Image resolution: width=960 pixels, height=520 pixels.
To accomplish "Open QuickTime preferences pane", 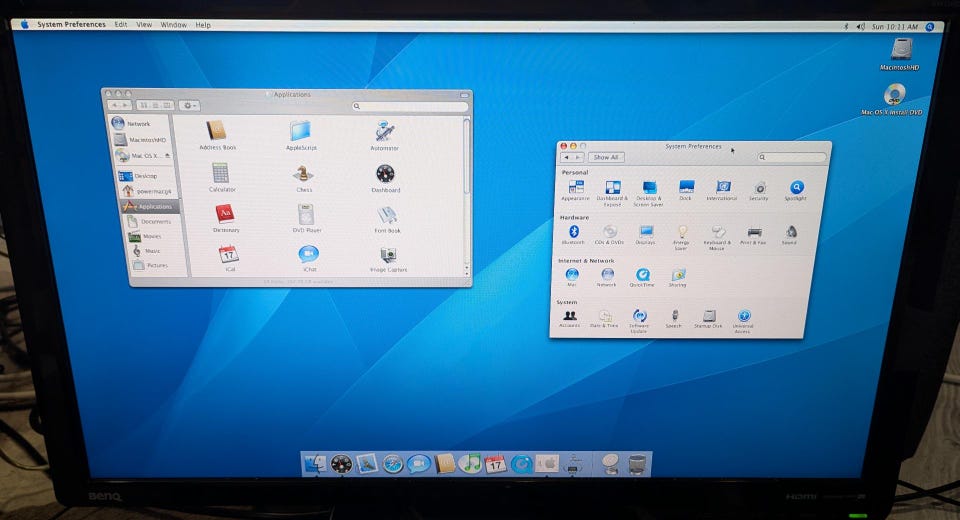I will pos(642,277).
